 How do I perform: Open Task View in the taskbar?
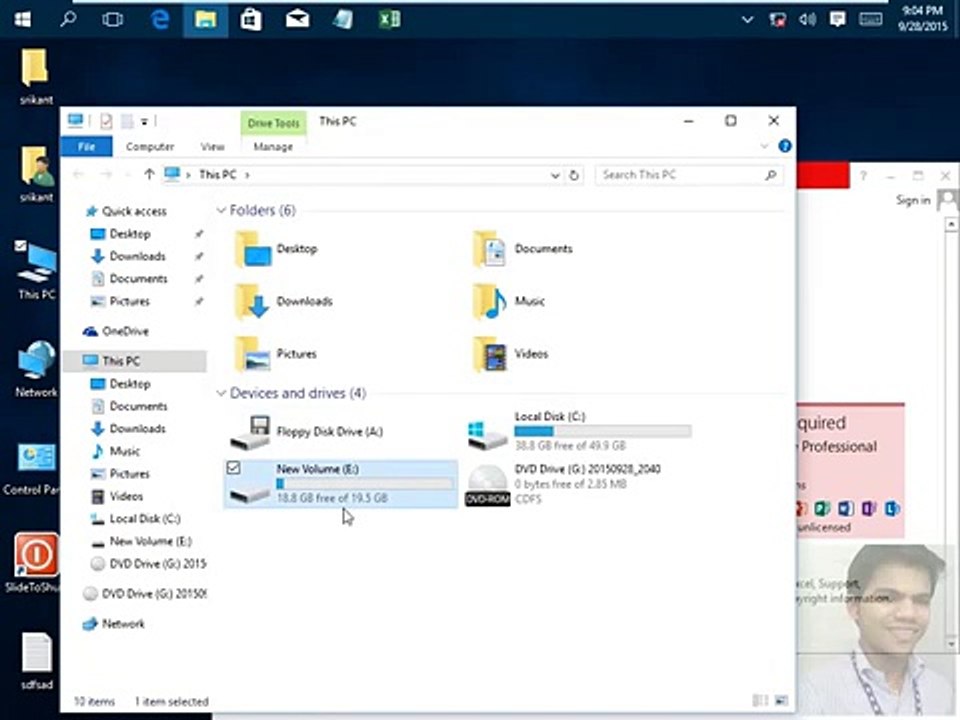tap(113, 20)
